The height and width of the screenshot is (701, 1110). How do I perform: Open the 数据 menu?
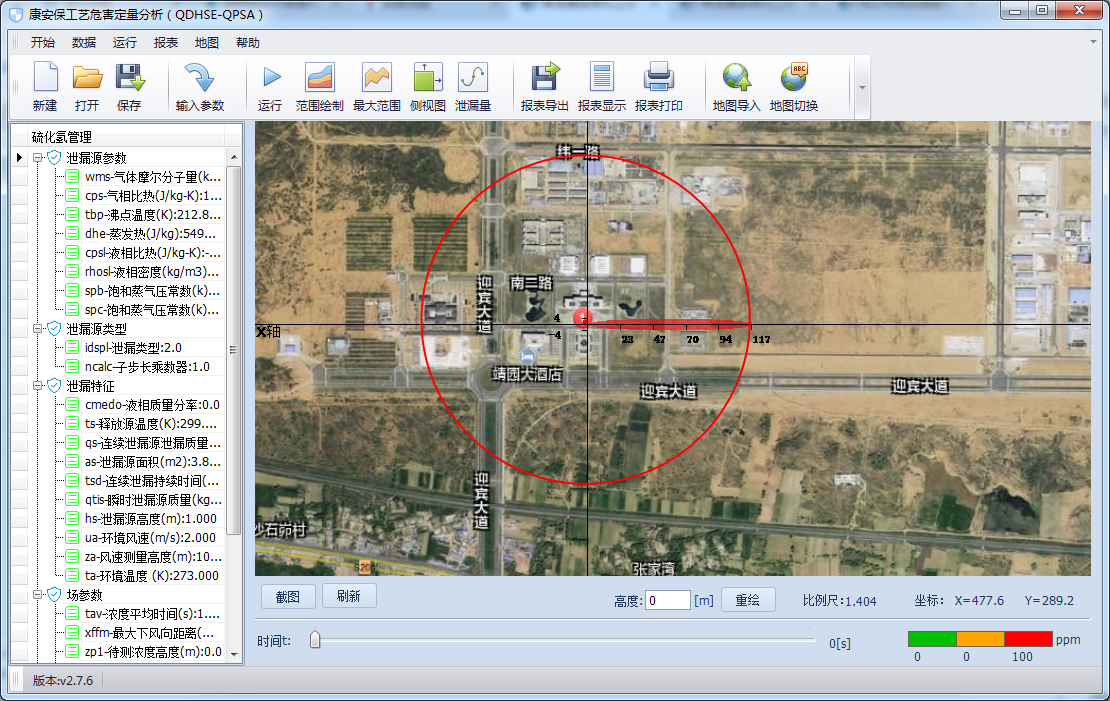pos(84,43)
